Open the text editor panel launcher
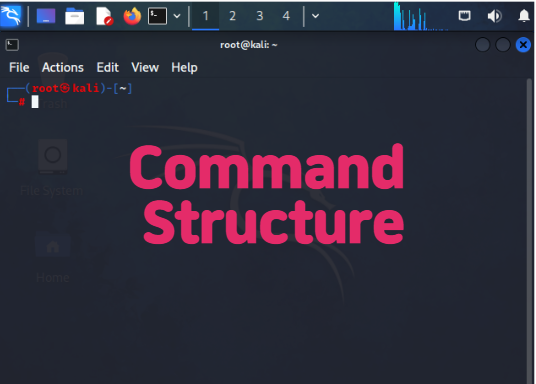 pyautogui.click(x=104, y=16)
